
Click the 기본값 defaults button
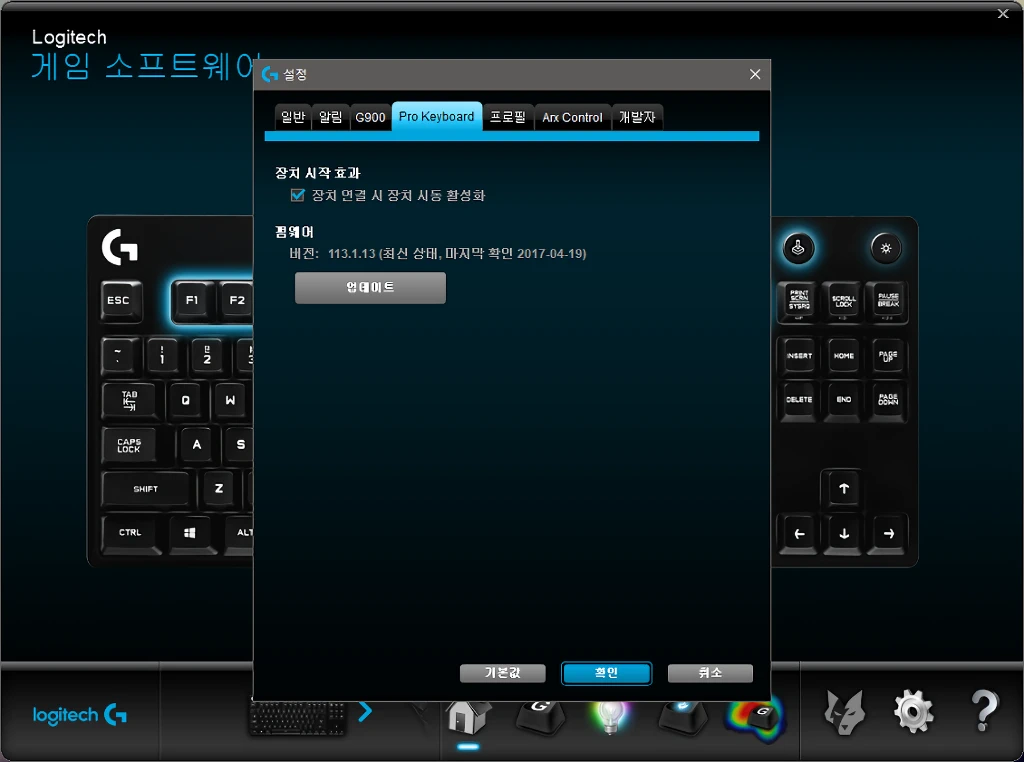pyautogui.click(x=502, y=673)
